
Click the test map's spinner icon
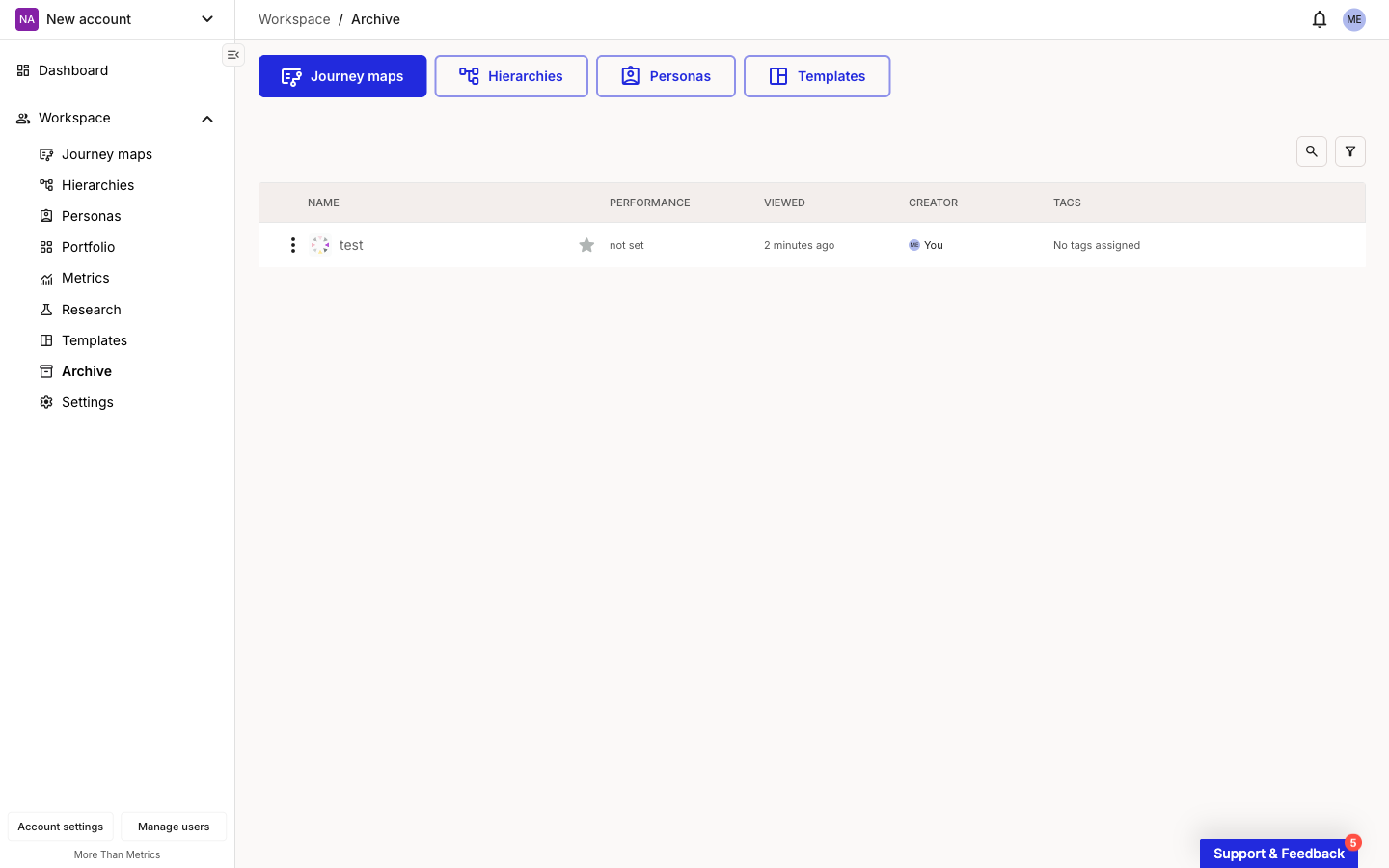point(320,245)
